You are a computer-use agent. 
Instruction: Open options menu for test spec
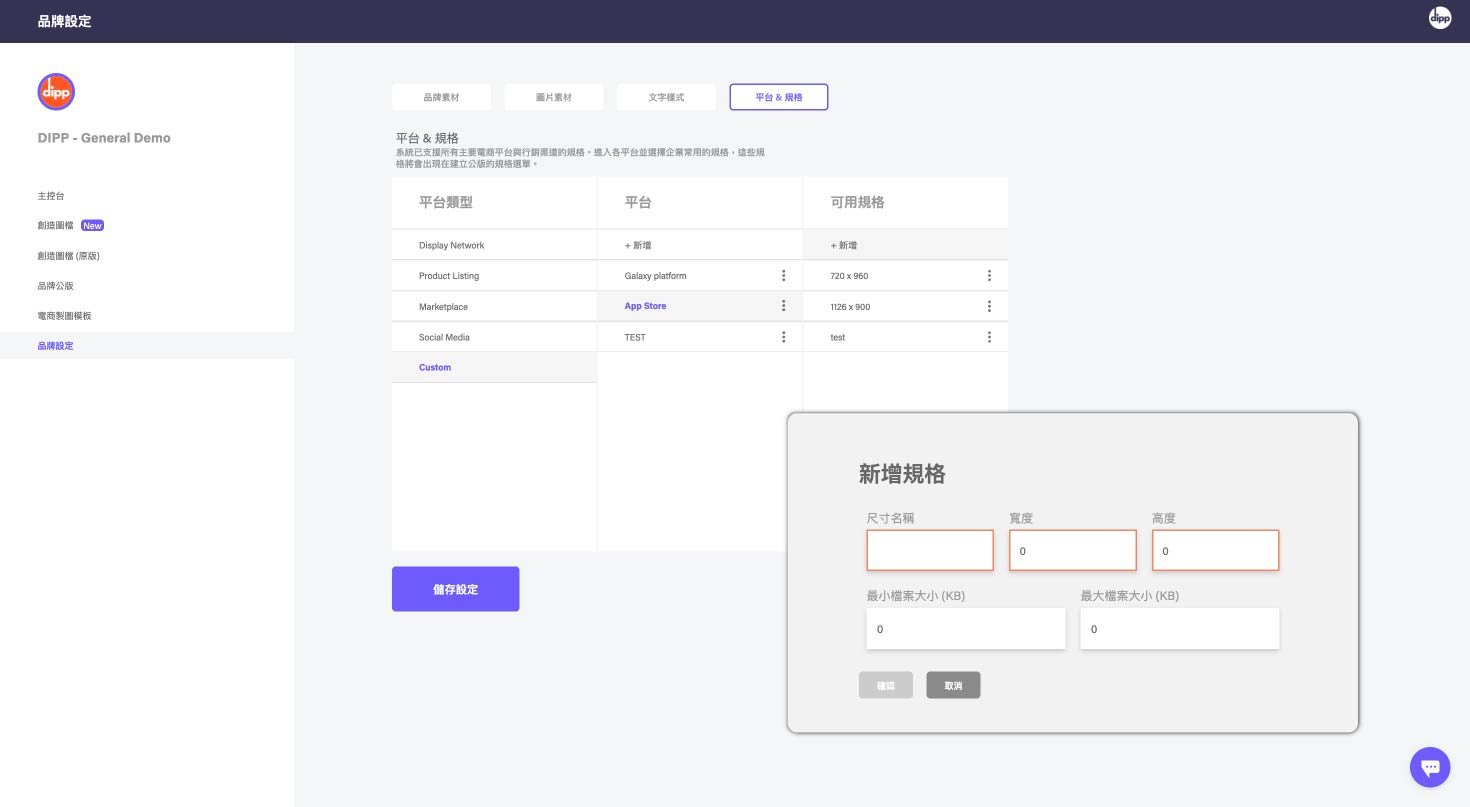click(989, 337)
